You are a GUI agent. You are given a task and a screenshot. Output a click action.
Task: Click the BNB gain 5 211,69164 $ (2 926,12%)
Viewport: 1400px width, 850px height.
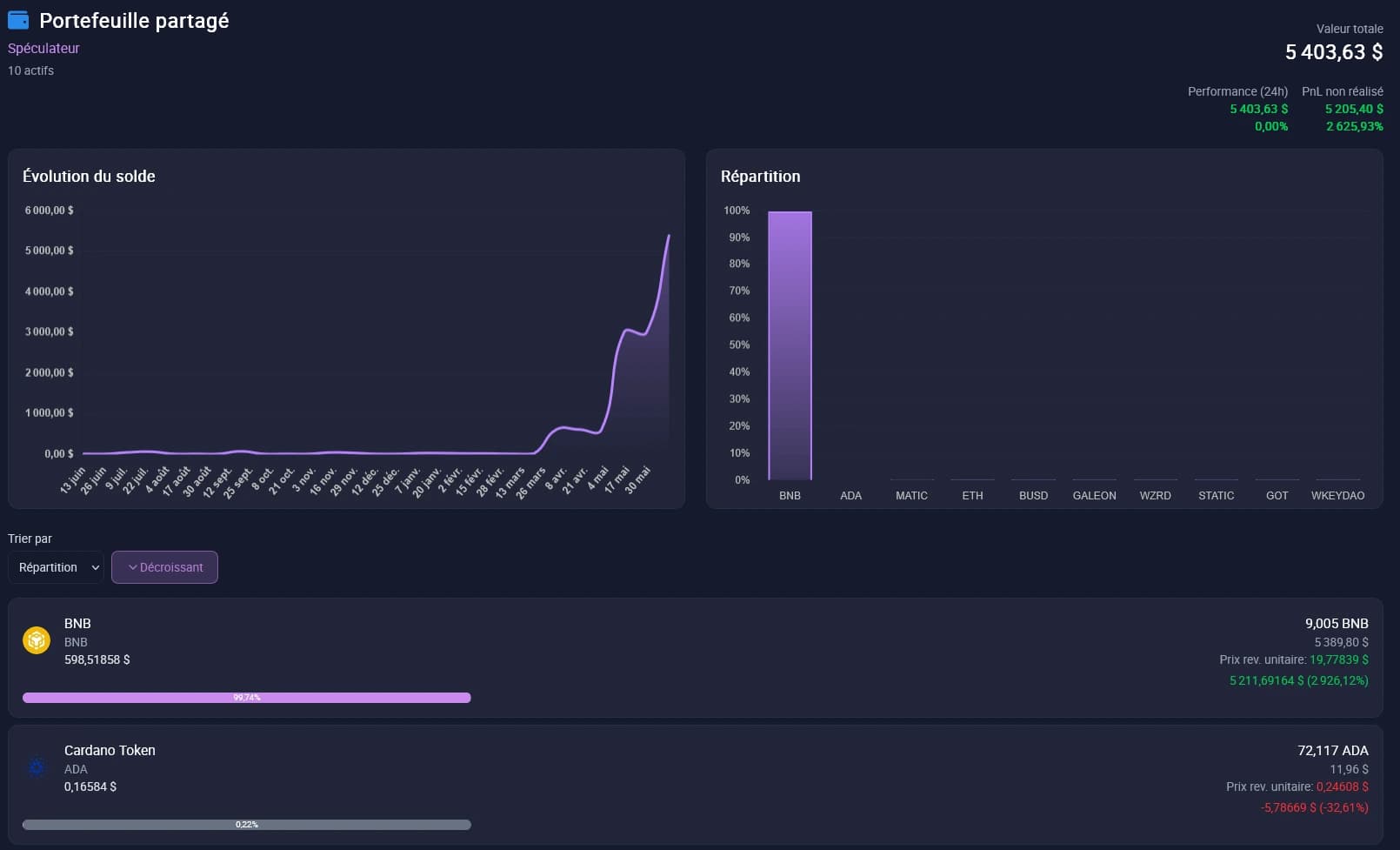coord(1298,680)
